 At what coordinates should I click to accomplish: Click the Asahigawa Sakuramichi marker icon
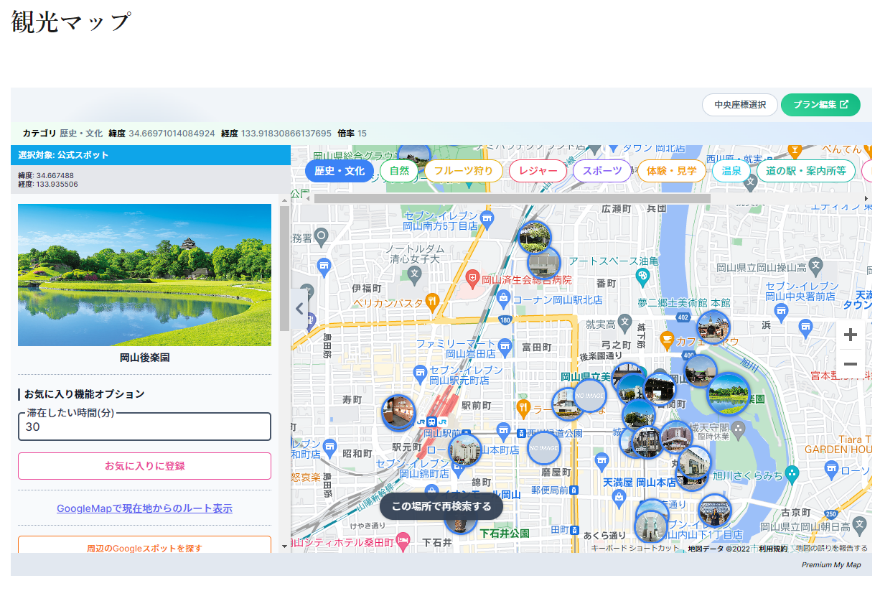[x=791, y=474]
